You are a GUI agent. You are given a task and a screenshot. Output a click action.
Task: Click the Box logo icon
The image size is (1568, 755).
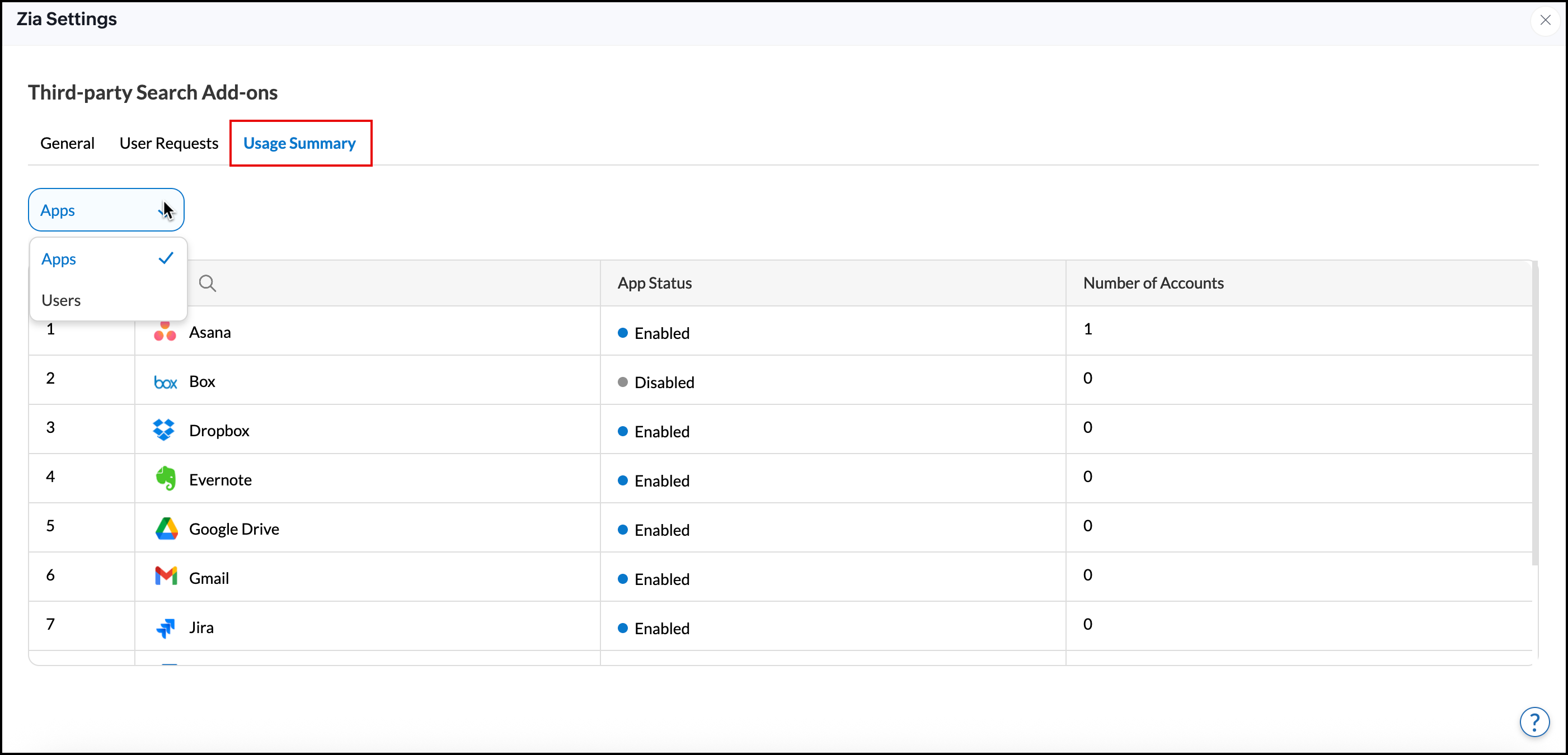coord(165,383)
